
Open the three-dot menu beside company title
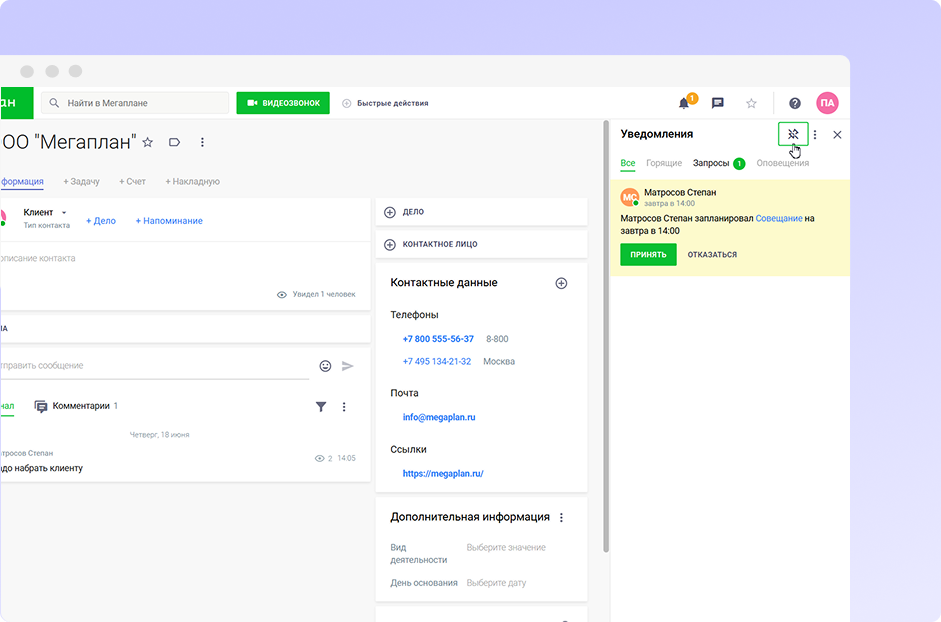tap(202, 142)
